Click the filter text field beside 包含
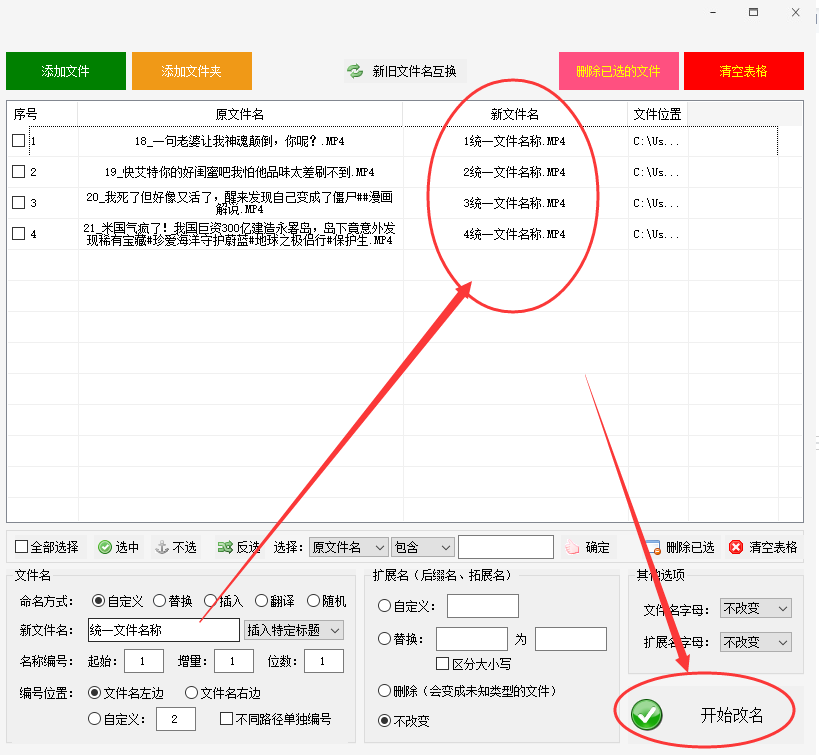 coord(506,547)
